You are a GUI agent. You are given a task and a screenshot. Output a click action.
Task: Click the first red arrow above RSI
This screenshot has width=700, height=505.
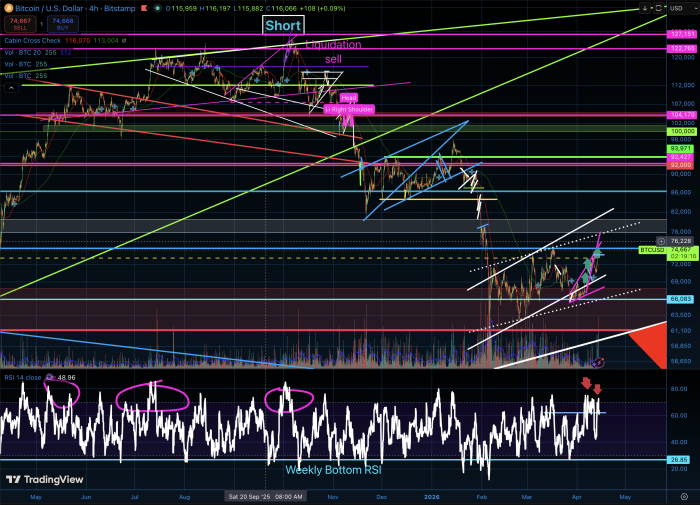[586, 383]
